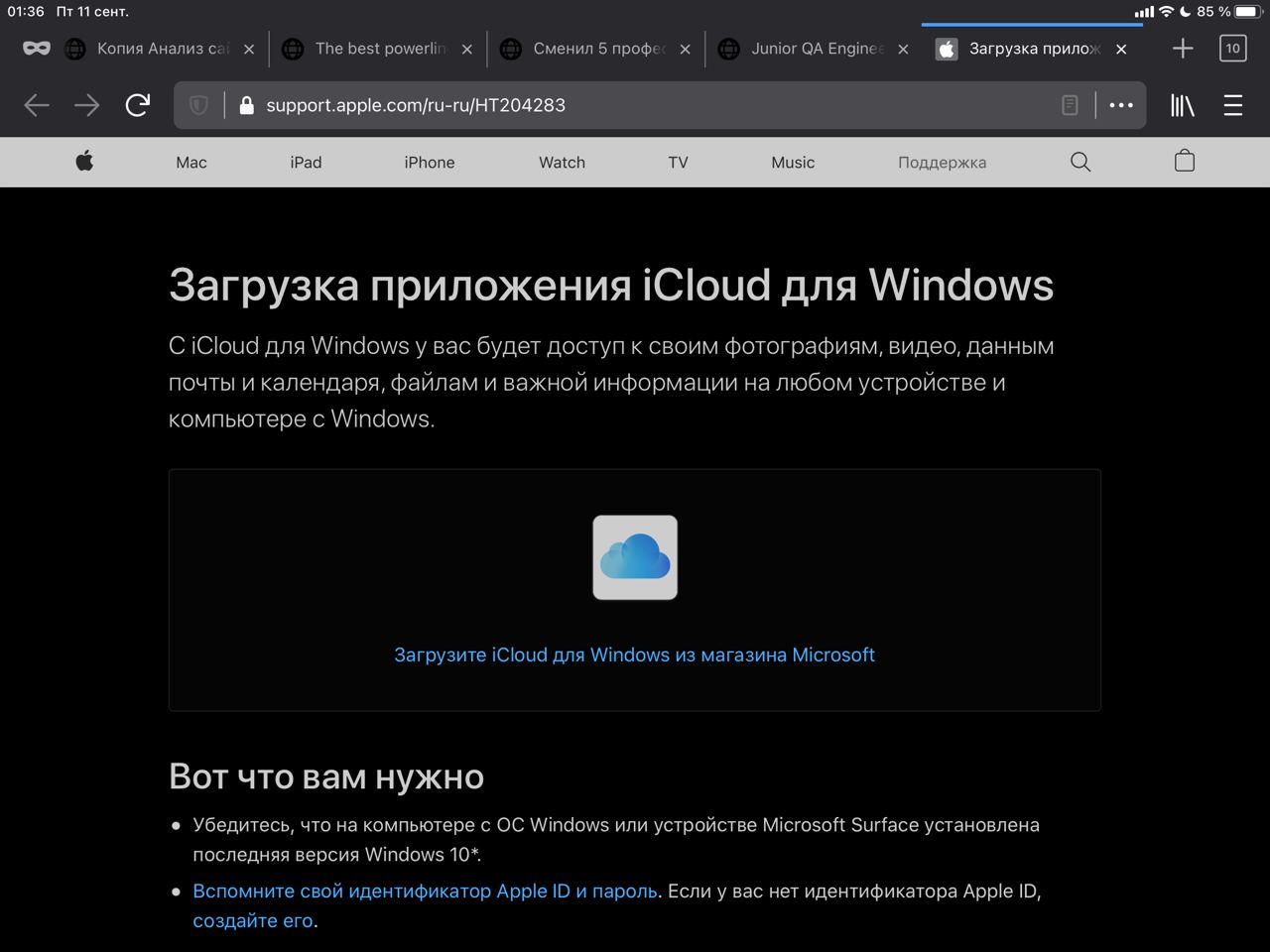
Task: Open Music in Apple navigation
Action: point(793,163)
